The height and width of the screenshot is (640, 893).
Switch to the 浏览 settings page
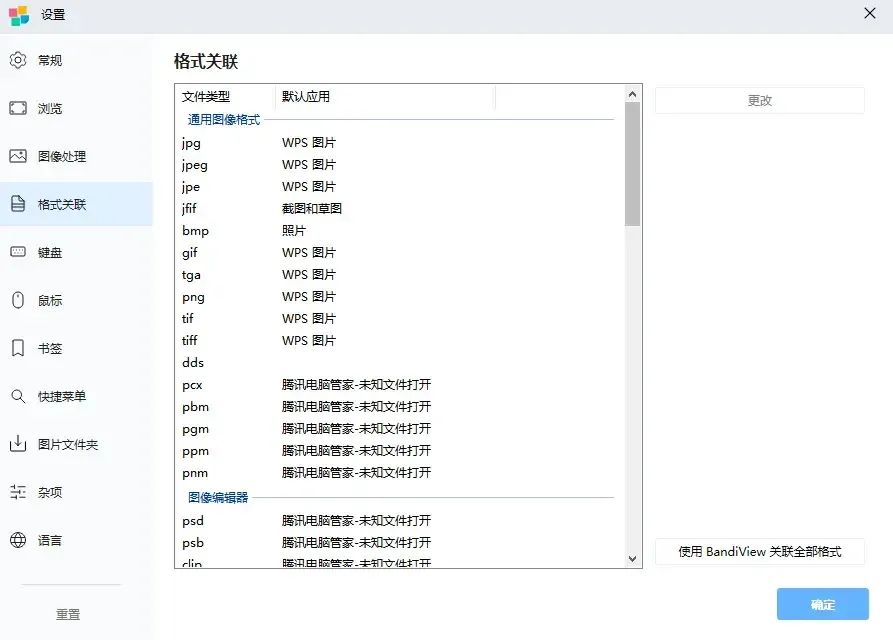click(x=76, y=108)
